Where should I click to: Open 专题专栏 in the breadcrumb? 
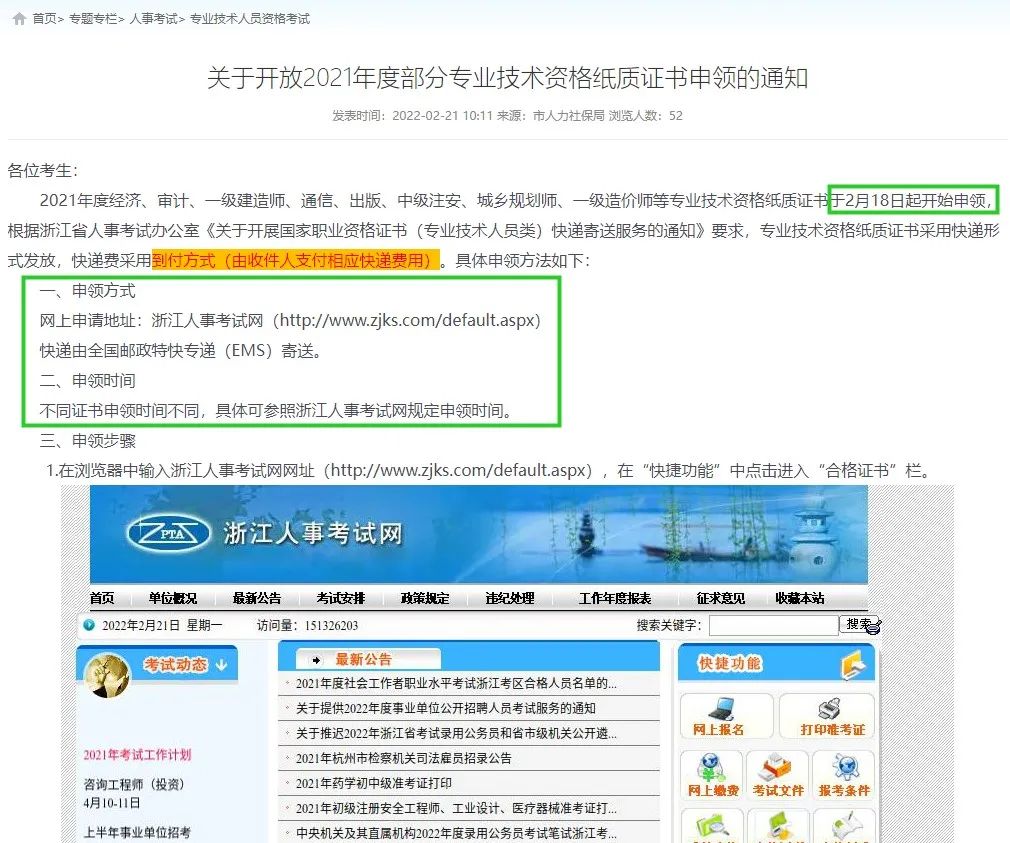coord(93,19)
